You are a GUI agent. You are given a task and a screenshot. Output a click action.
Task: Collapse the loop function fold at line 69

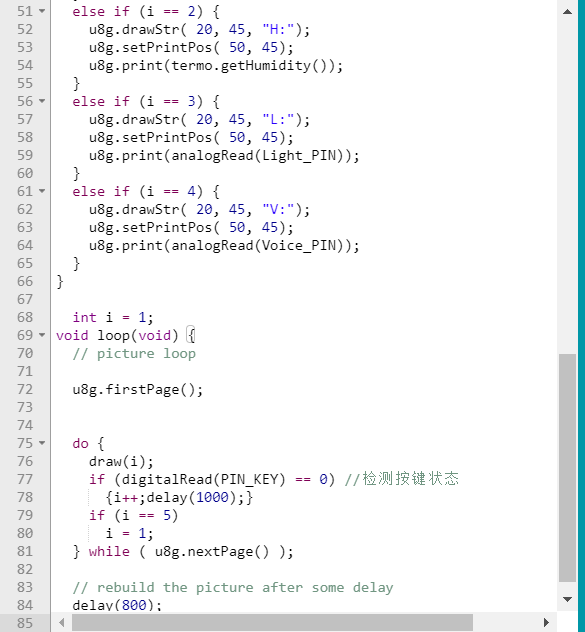click(x=42, y=335)
